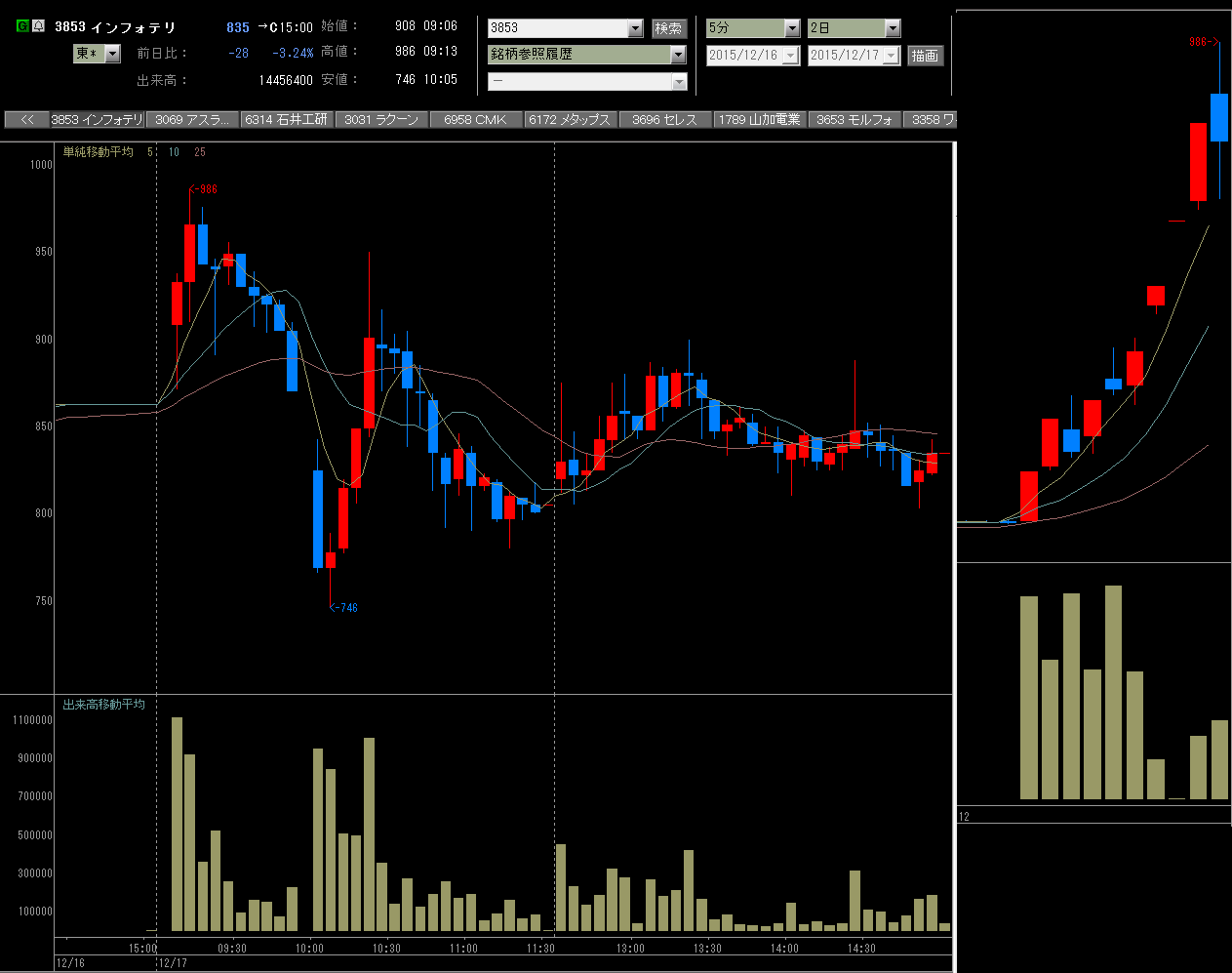
Task: Switch to the 1789 山加電業 tab
Action: pos(761,119)
